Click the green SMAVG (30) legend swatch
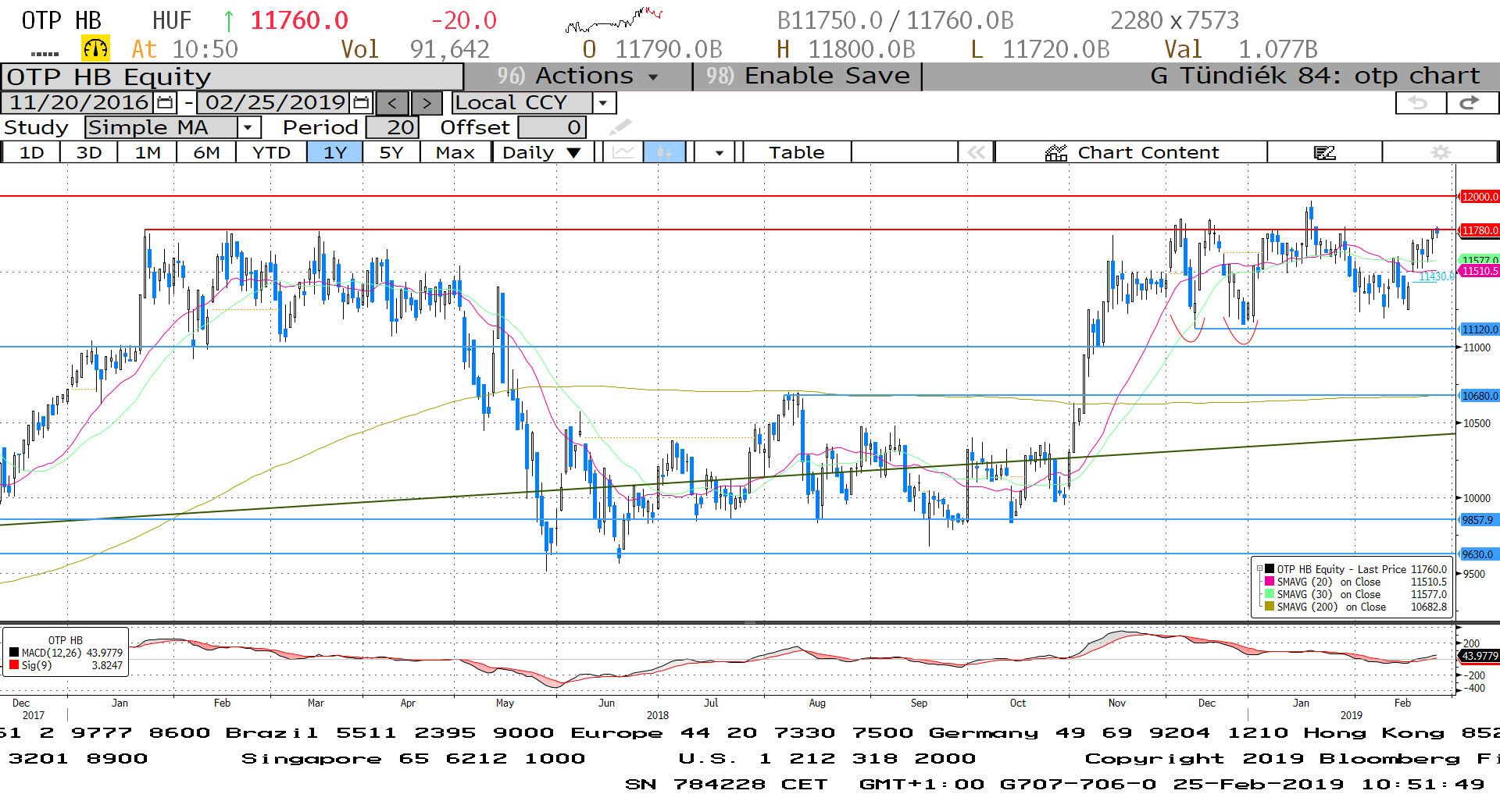The height and width of the screenshot is (812, 1500). click(x=1270, y=594)
